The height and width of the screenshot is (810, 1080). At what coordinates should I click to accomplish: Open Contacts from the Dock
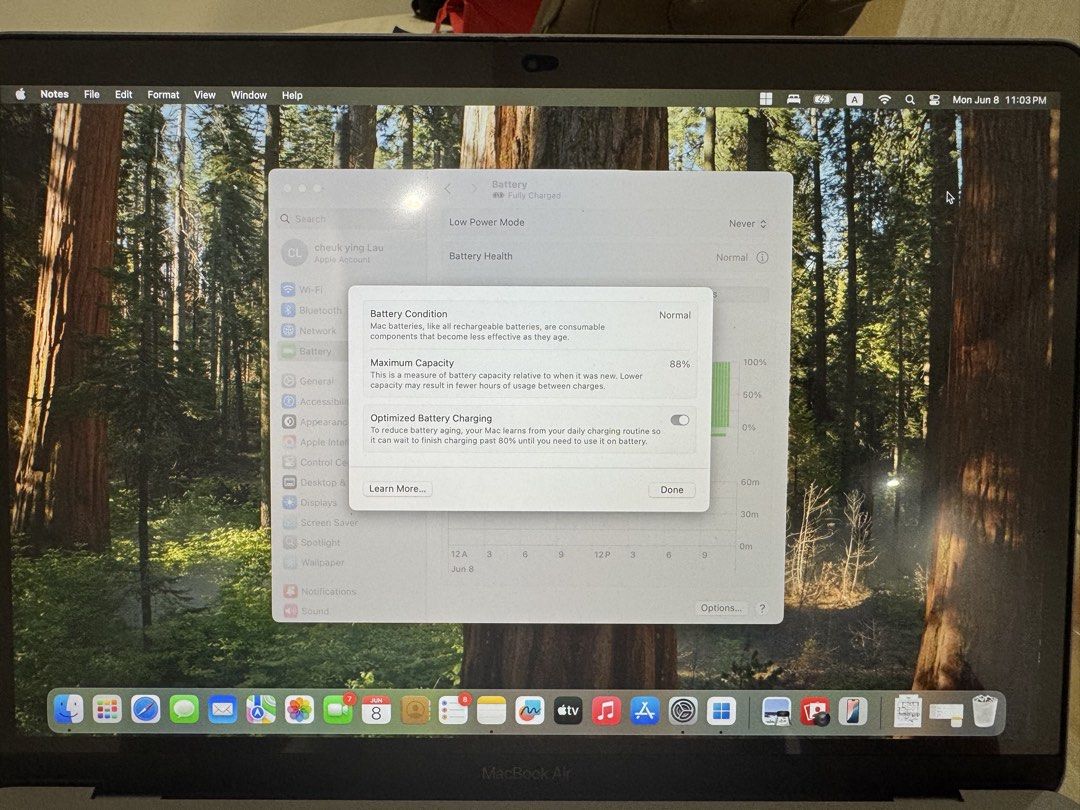[x=415, y=710]
